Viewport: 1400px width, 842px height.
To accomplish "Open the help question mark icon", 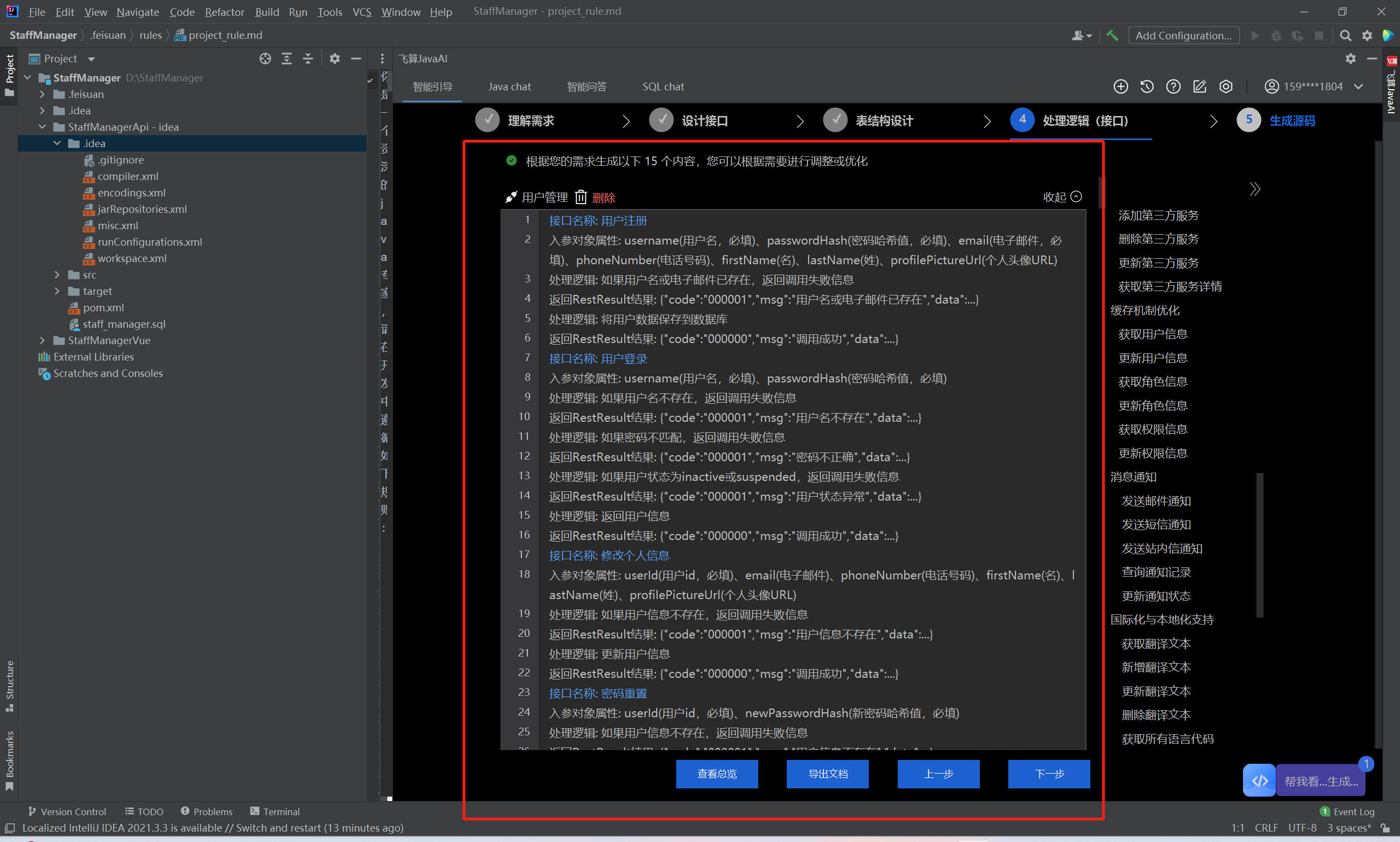I will click(x=1173, y=86).
